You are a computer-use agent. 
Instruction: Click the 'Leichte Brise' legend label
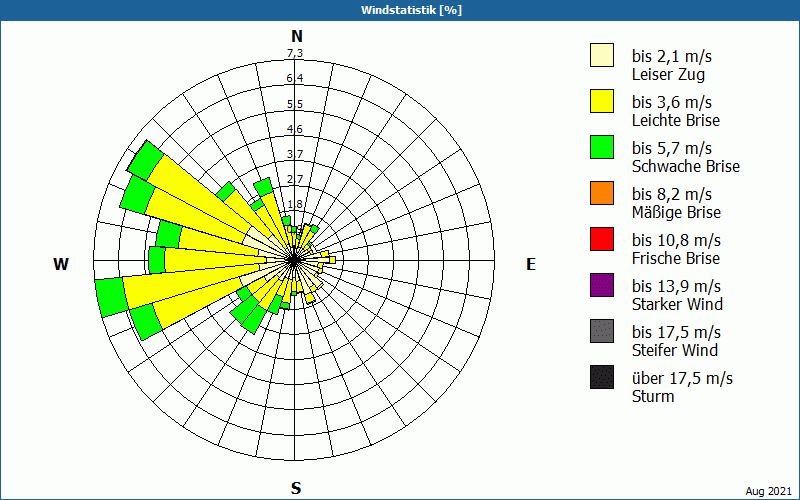(x=676, y=120)
